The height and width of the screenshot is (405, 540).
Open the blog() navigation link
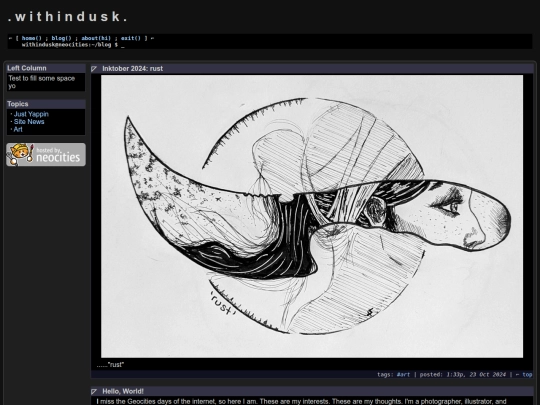click(x=61, y=38)
